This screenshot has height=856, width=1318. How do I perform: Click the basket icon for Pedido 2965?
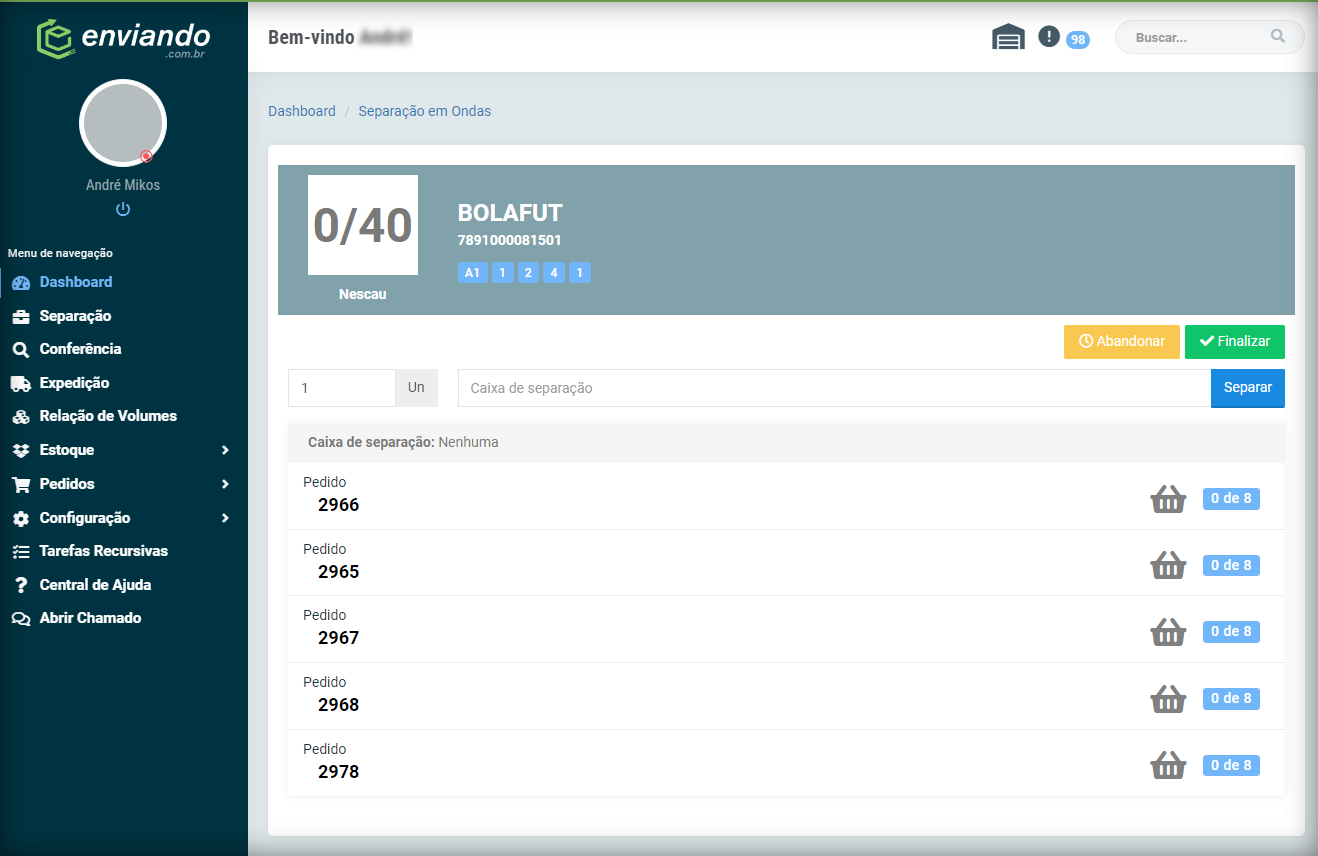pos(1168,566)
